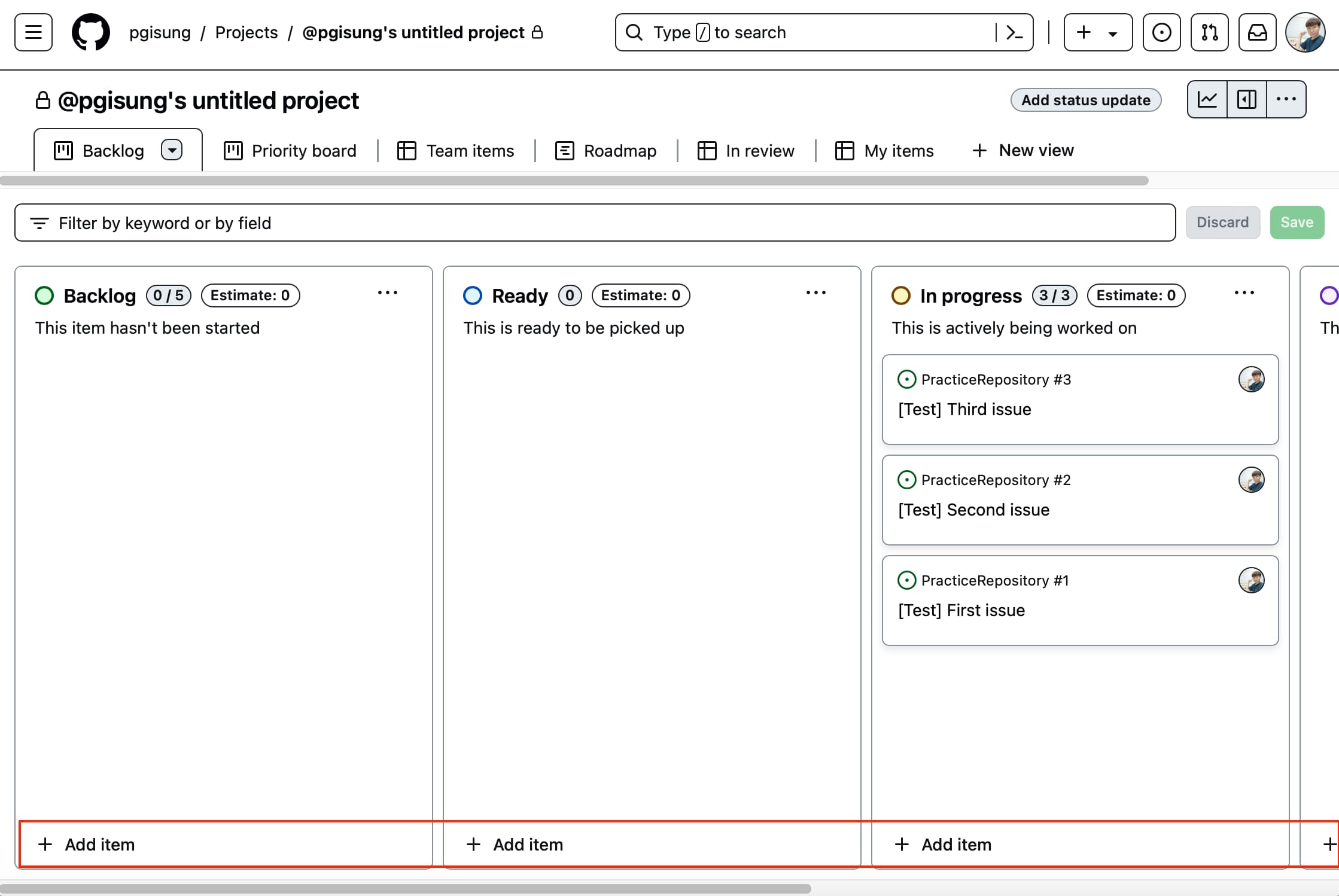Create a New view
The height and width of the screenshot is (896, 1339).
coord(1023,151)
